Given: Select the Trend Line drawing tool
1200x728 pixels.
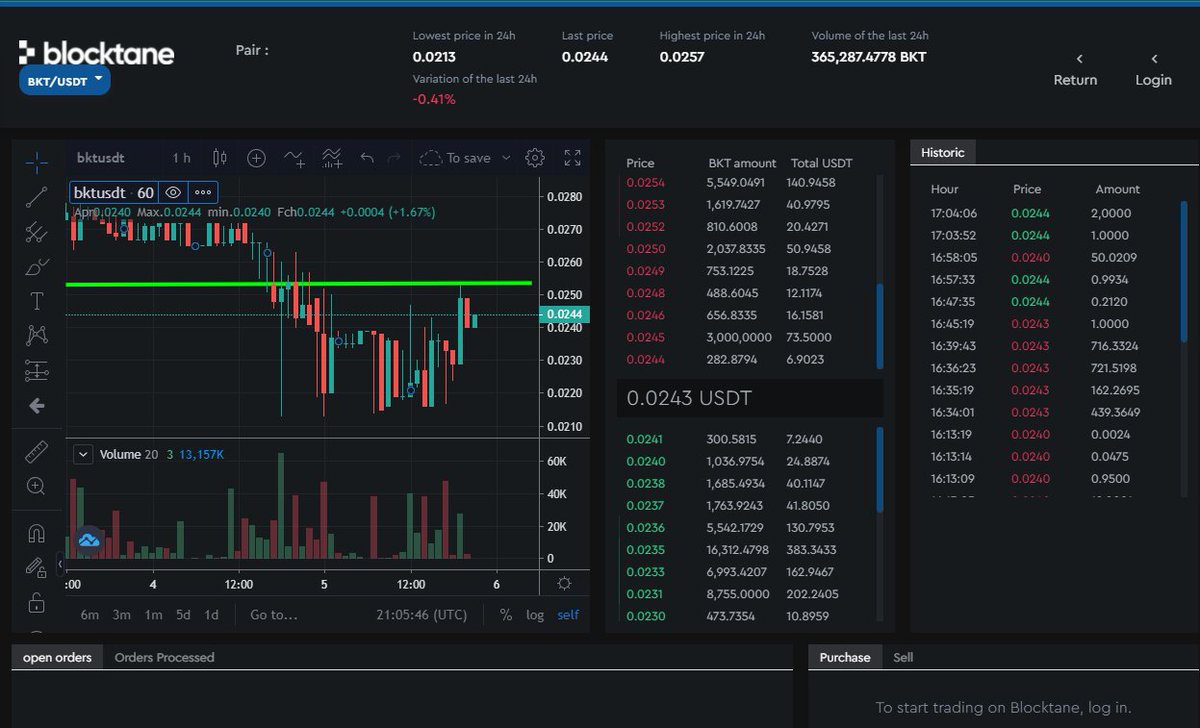Looking at the screenshot, I should pos(37,196).
